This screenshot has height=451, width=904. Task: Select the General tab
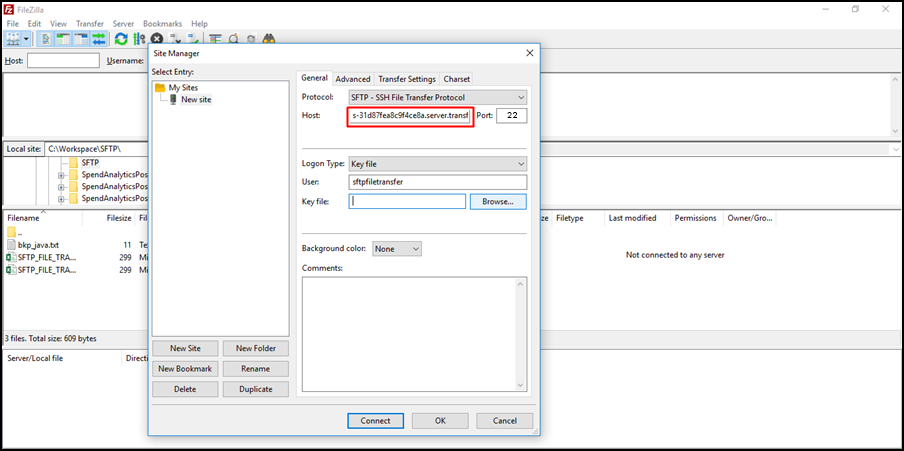(315, 78)
